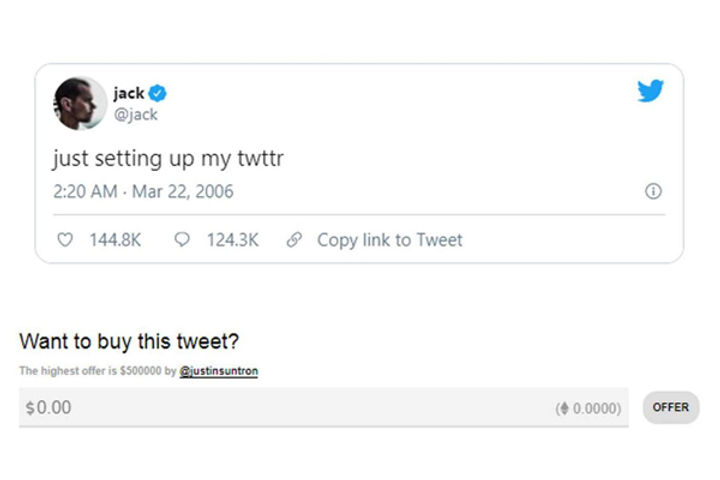Viewport: 720px width, 480px height.
Task: Click the display name jack
Action: click(x=129, y=93)
